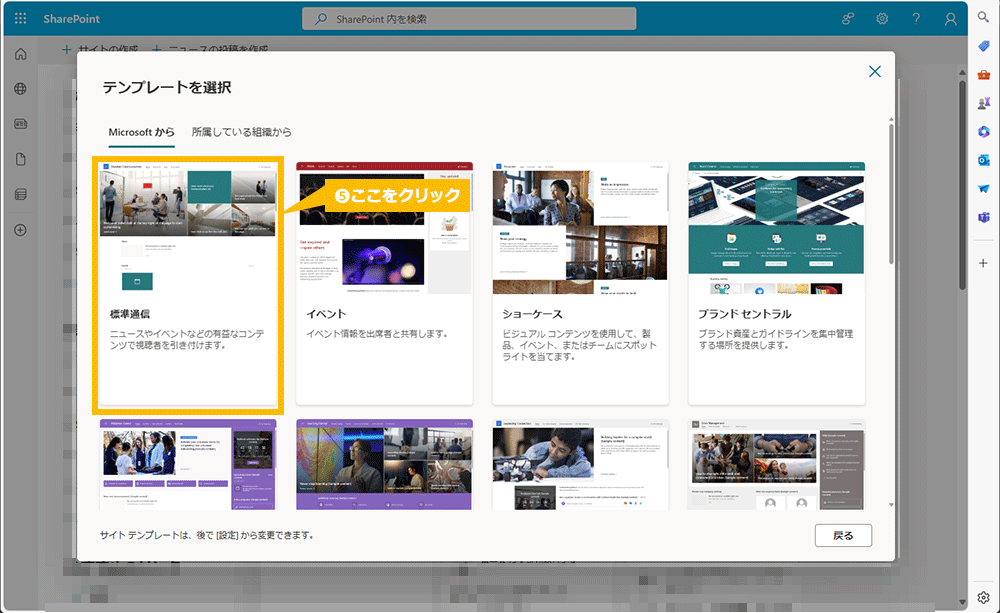Click the add apps plus in right sidebar
The image size is (1000, 613).
click(x=984, y=263)
